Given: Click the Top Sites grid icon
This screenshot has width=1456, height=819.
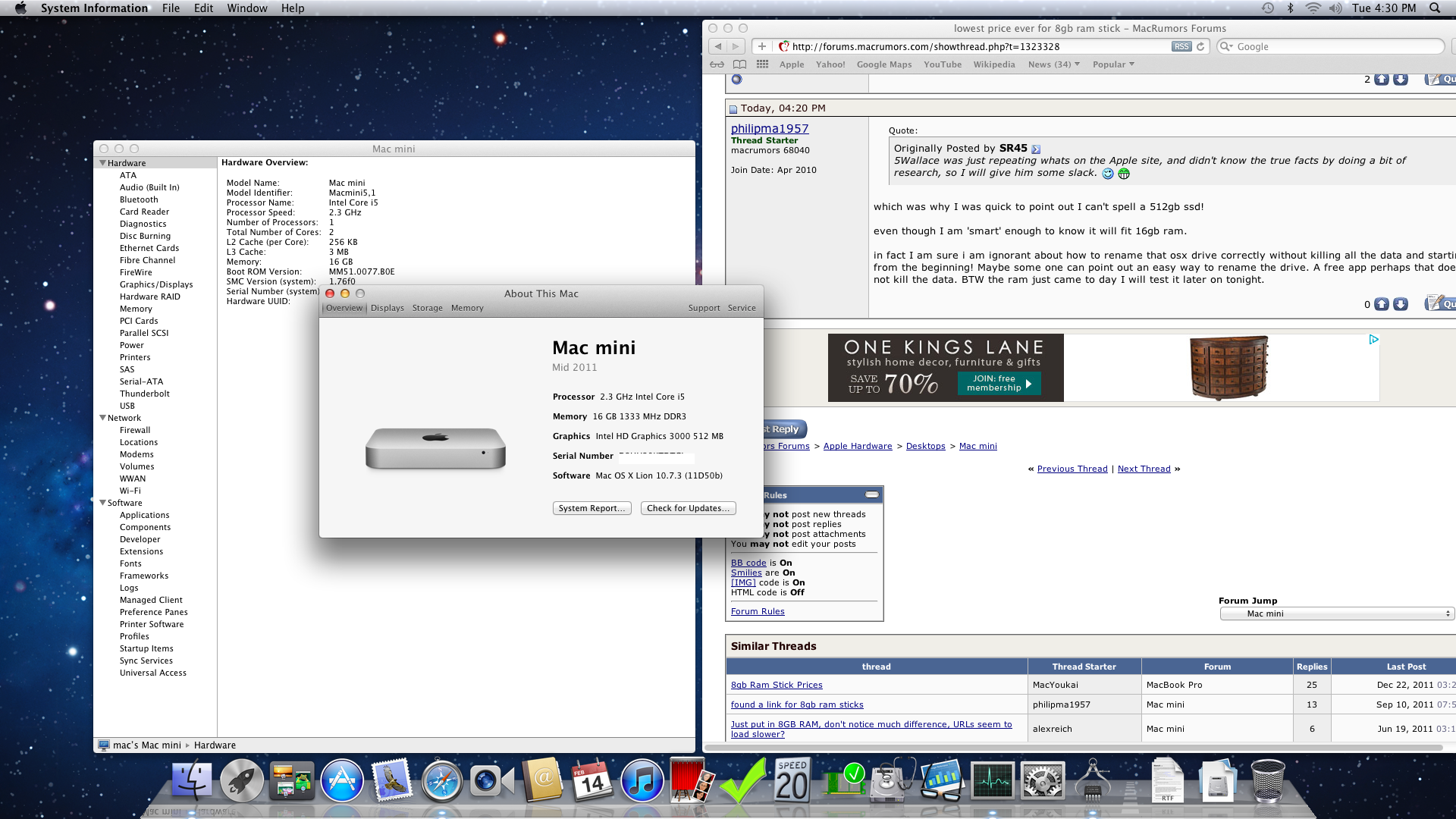Looking at the screenshot, I should pyautogui.click(x=762, y=64).
